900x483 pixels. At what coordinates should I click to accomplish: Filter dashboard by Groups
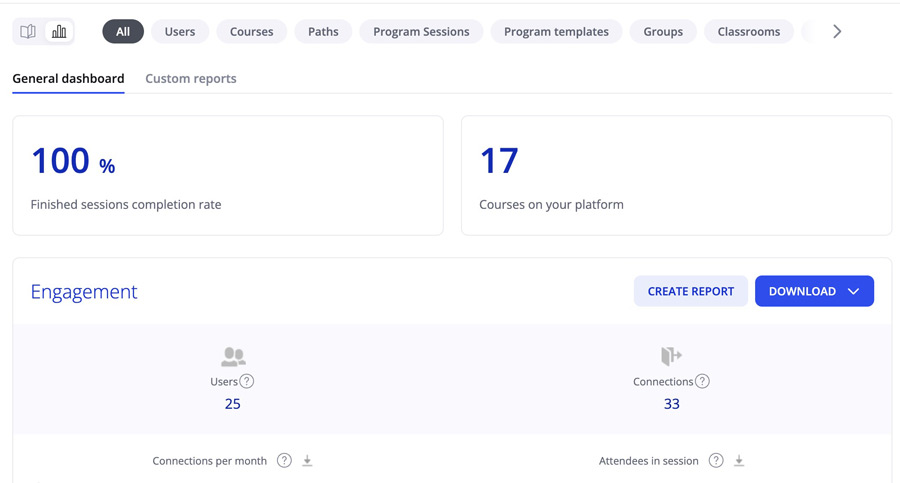pyautogui.click(x=663, y=32)
